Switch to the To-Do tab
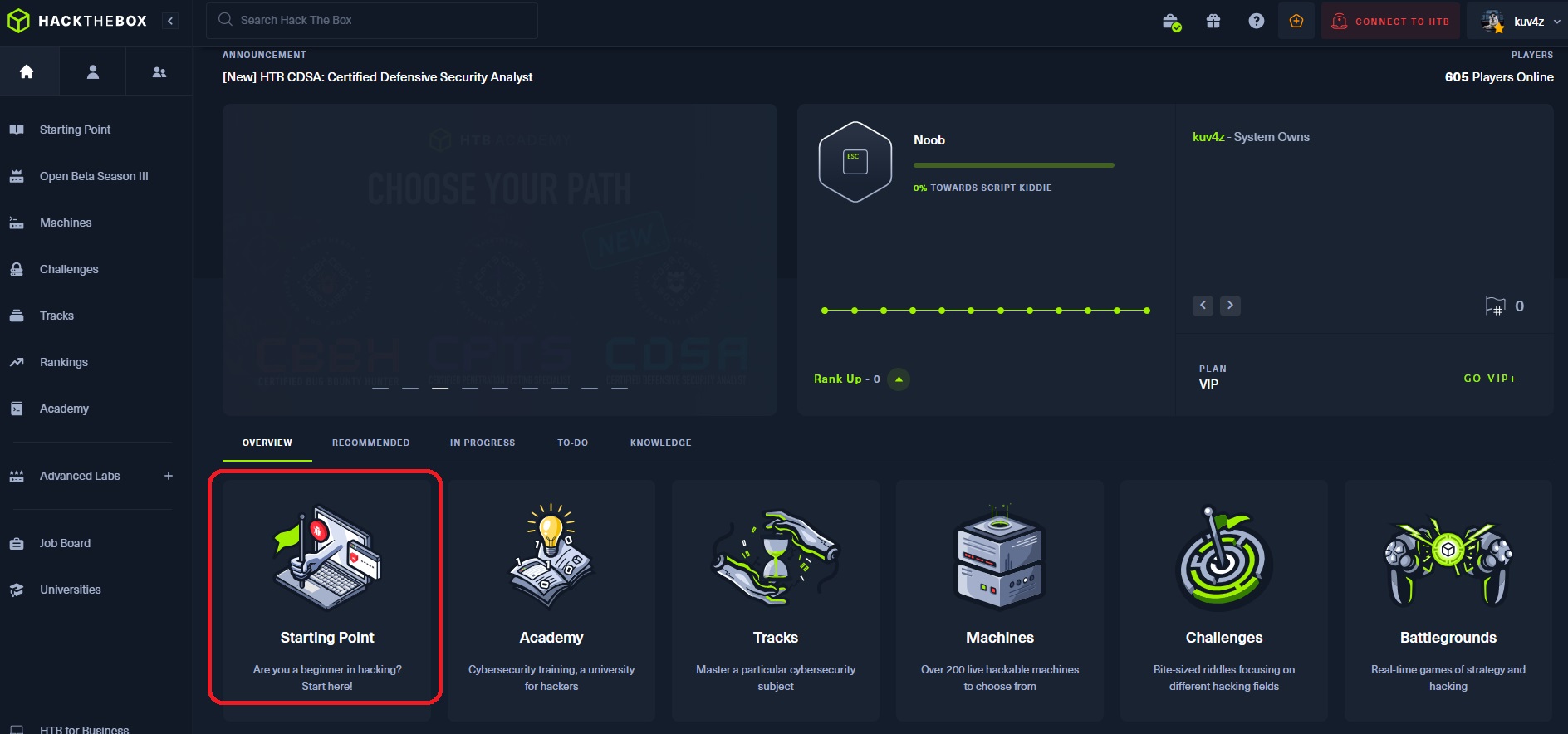Image resolution: width=1568 pixels, height=734 pixels. 573,443
